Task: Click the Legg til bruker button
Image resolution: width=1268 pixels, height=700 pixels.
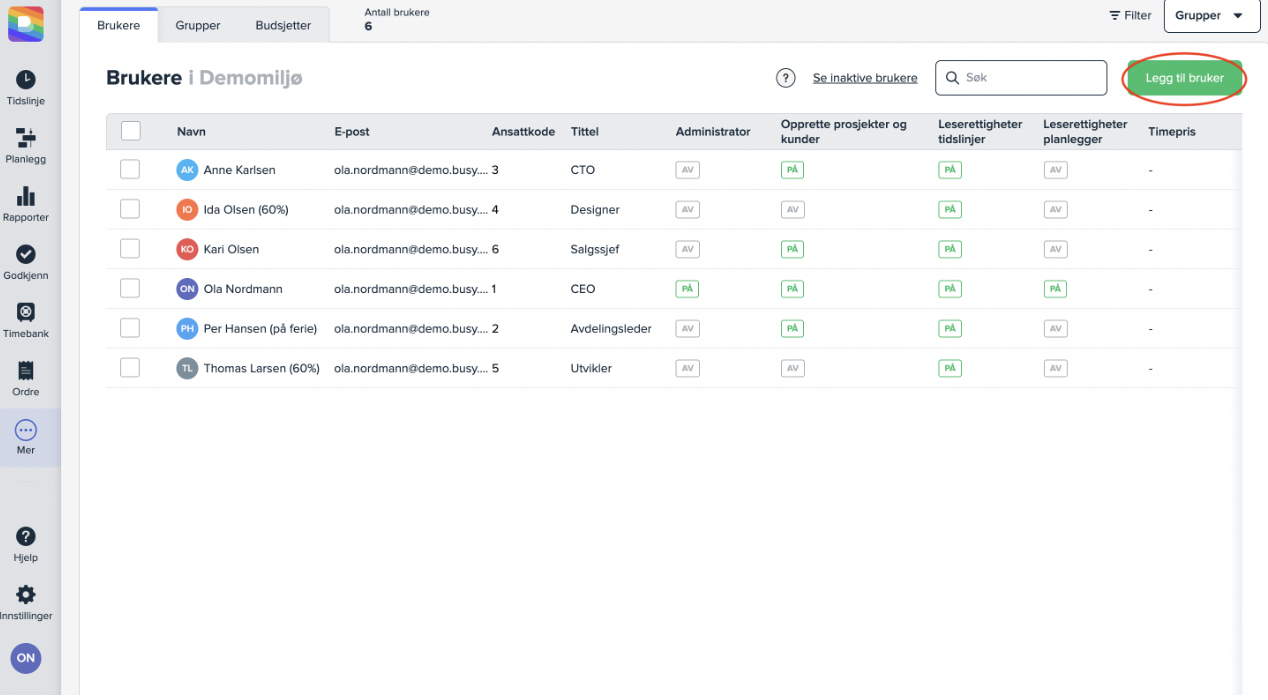Action: pos(1184,78)
